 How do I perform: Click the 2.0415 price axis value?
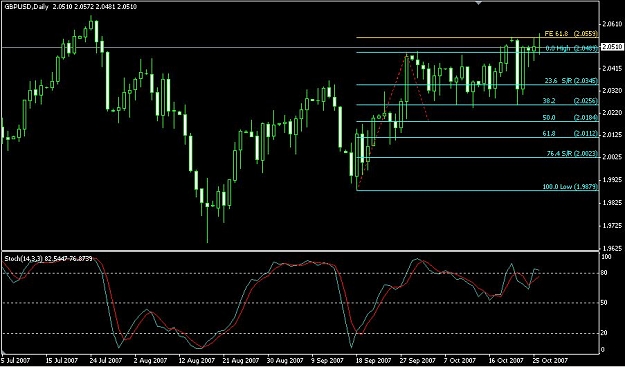pyautogui.click(x=613, y=69)
